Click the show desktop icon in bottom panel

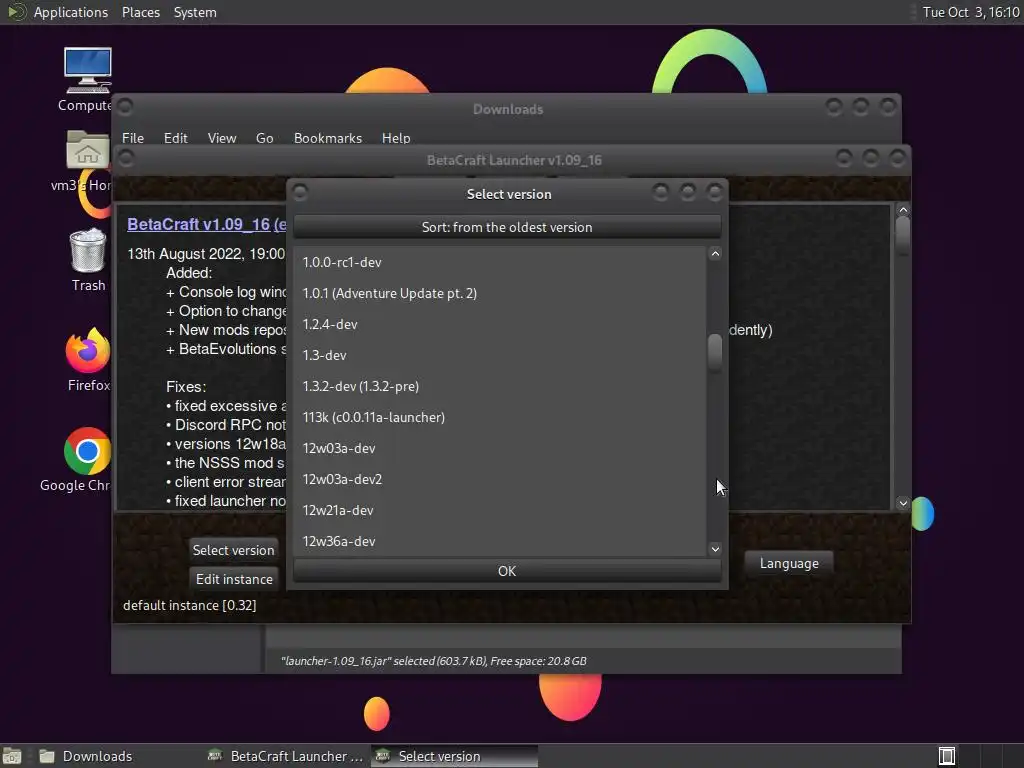click(x=12, y=756)
